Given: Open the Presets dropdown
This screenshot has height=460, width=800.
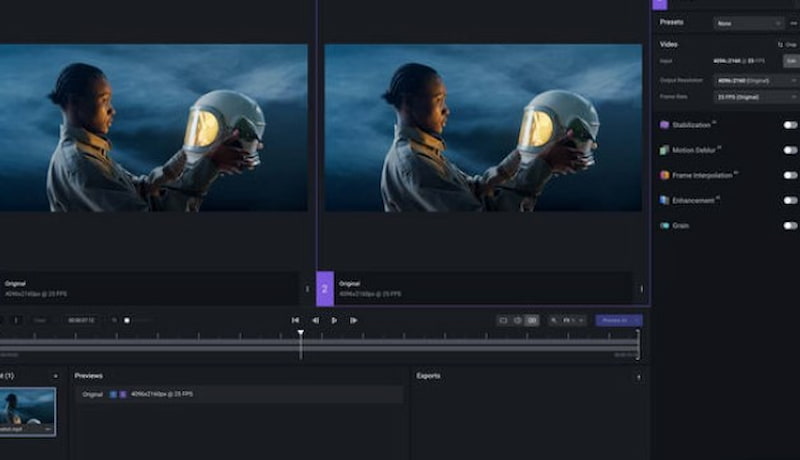Looking at the screenshot, I should point(748,23).
